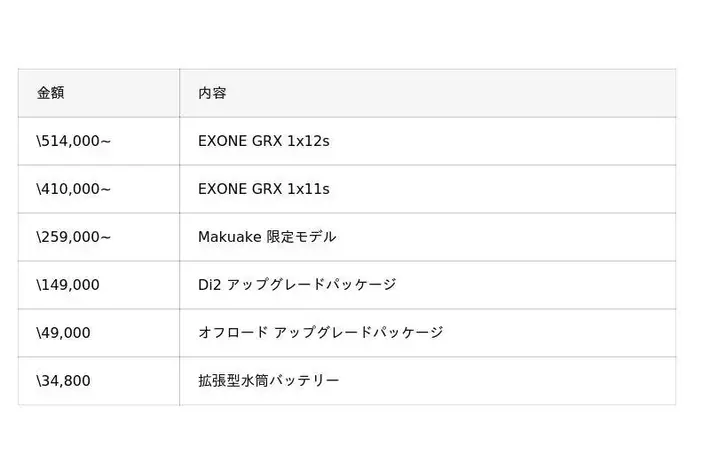Viewport: 710px width, 474px height.
Task: Select the \410,000~ price cell
Action: point(73,189)
